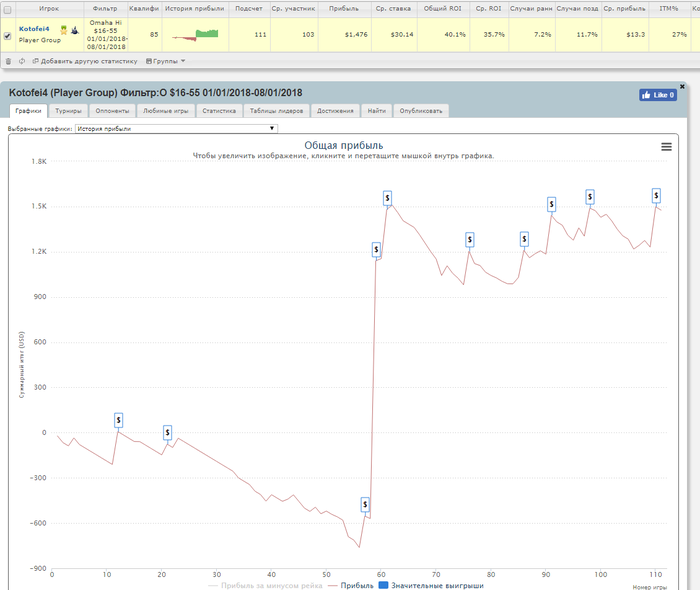700x590 pixels.
Task: Click the shark icon beside Kotofei4
Action: point(75,30)
